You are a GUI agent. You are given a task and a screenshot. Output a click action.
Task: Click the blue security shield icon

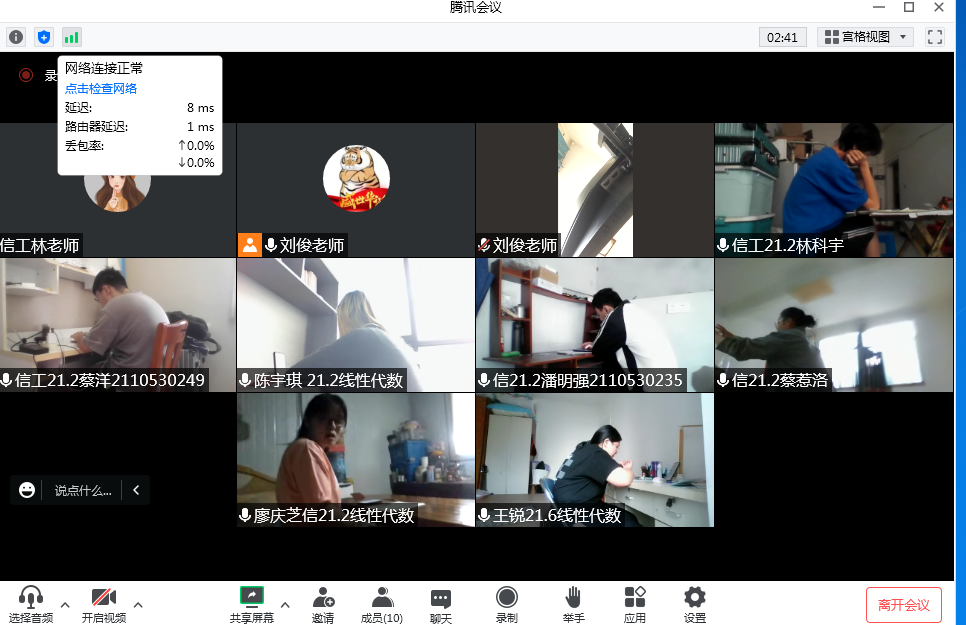click(x=44, y=37)
